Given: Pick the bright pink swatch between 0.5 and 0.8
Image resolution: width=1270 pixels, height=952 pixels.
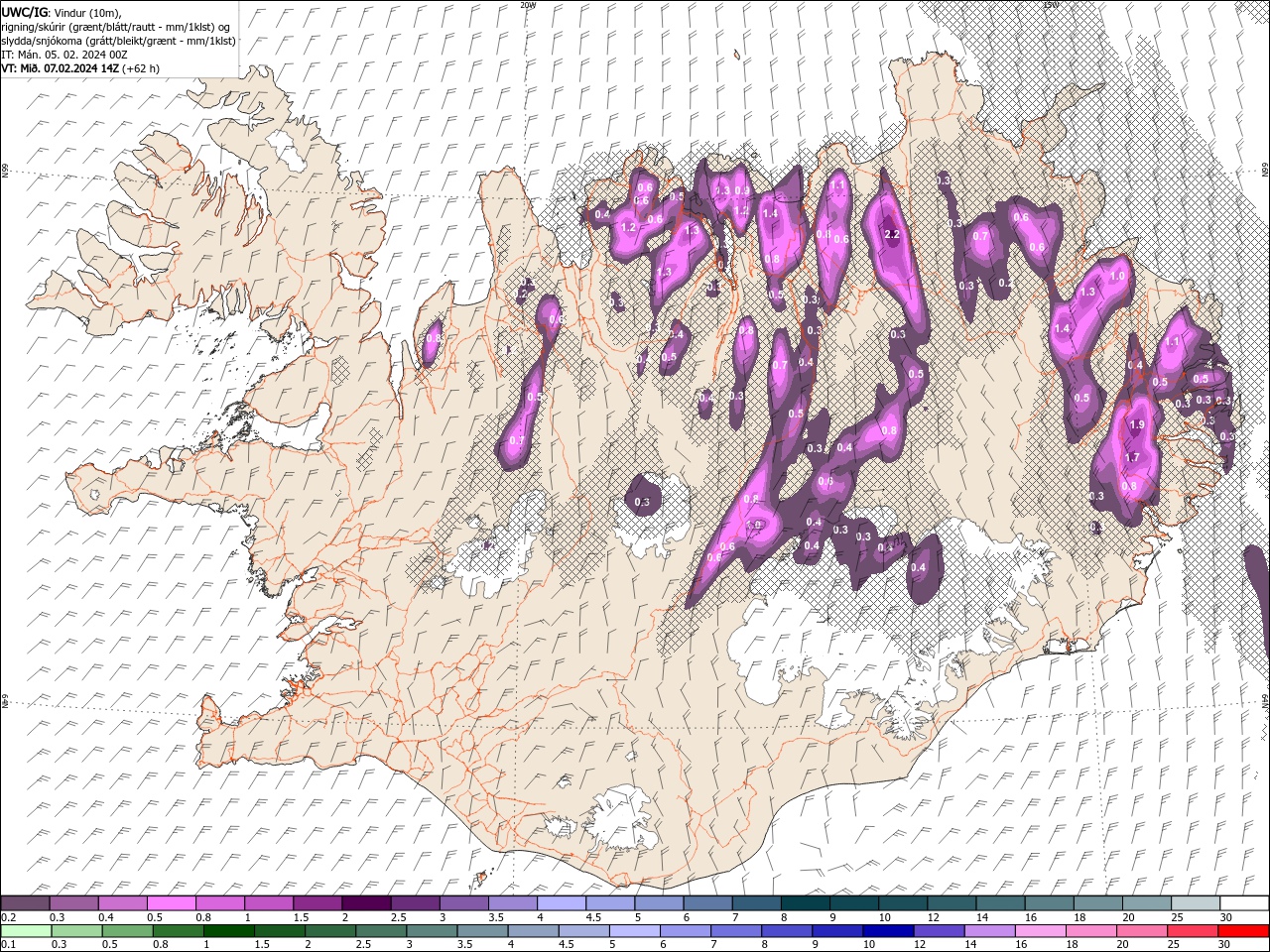Looking at the screenshot, I should point(172,902).
